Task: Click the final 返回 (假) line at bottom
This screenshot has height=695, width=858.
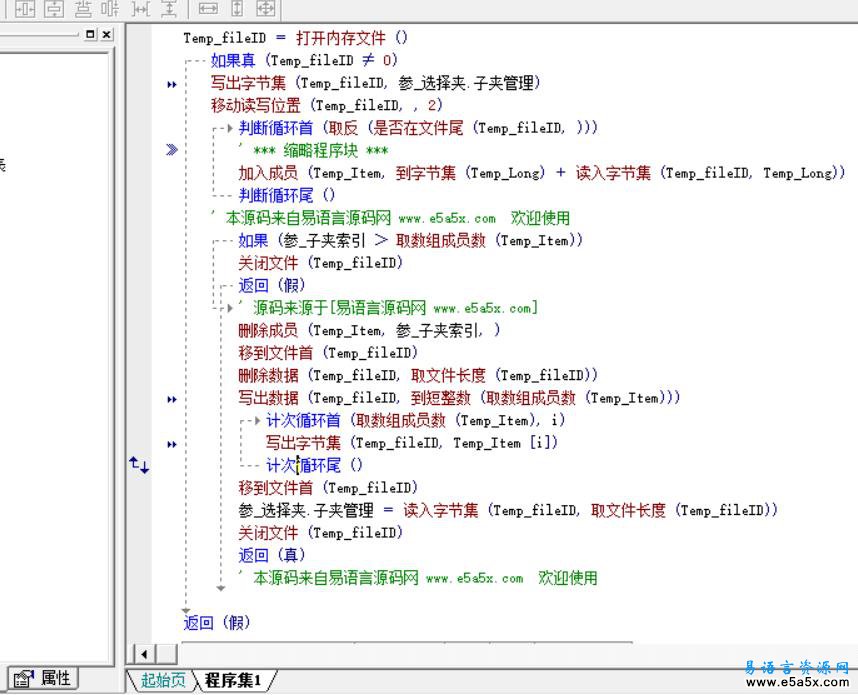Action: pos(217,623)
